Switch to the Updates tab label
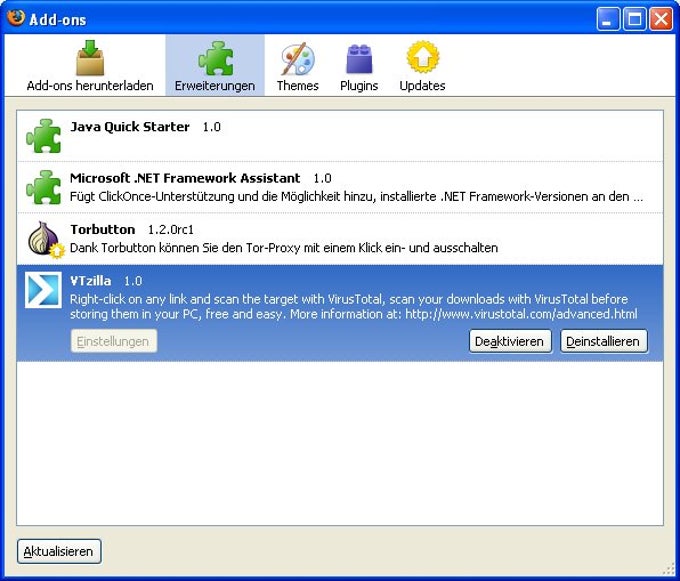The width and height of the screenshot is (680, 581). click(422, 85)
